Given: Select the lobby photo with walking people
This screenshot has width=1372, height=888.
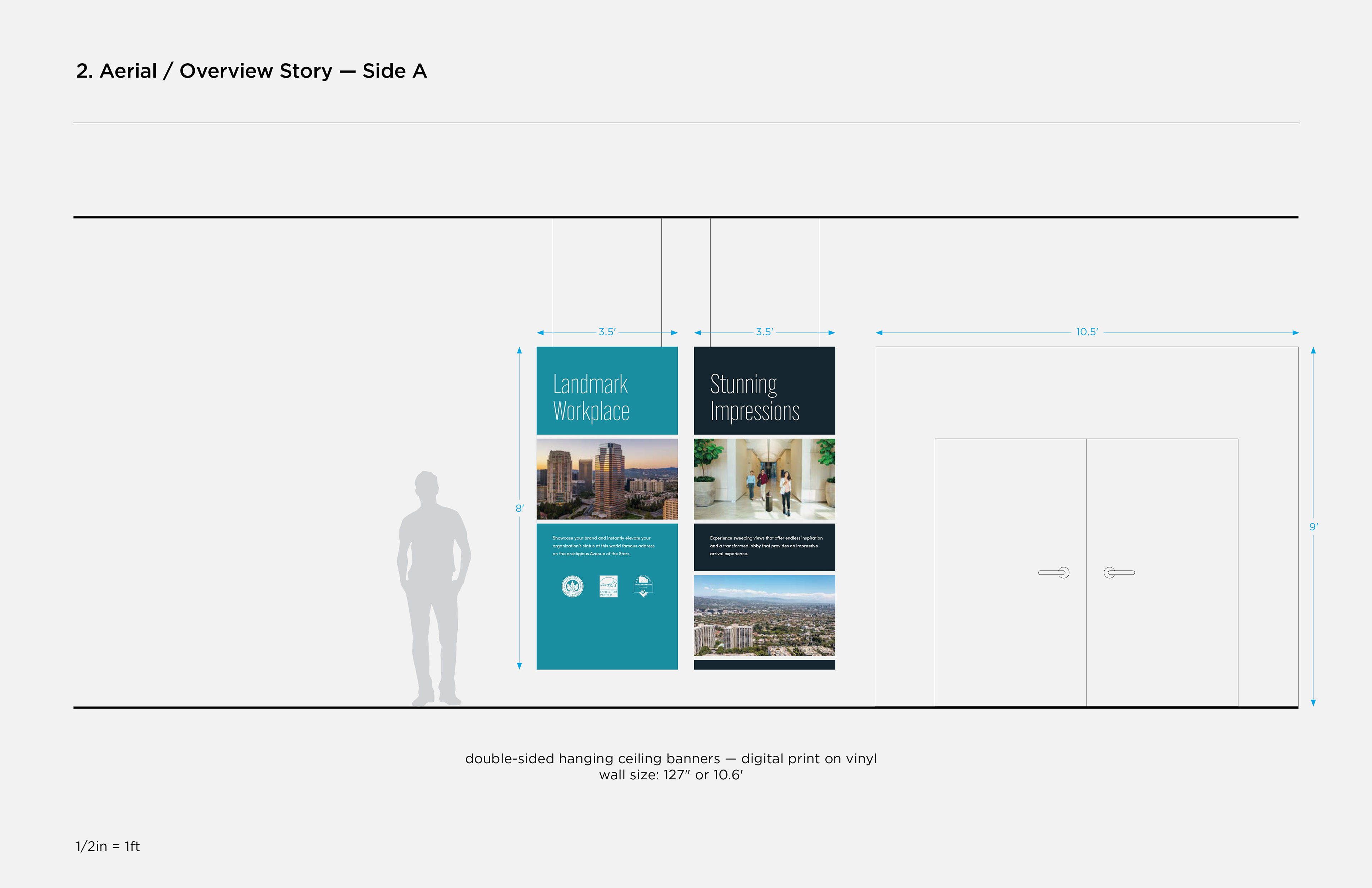Looking at the screenshot, I should point(764,479).
